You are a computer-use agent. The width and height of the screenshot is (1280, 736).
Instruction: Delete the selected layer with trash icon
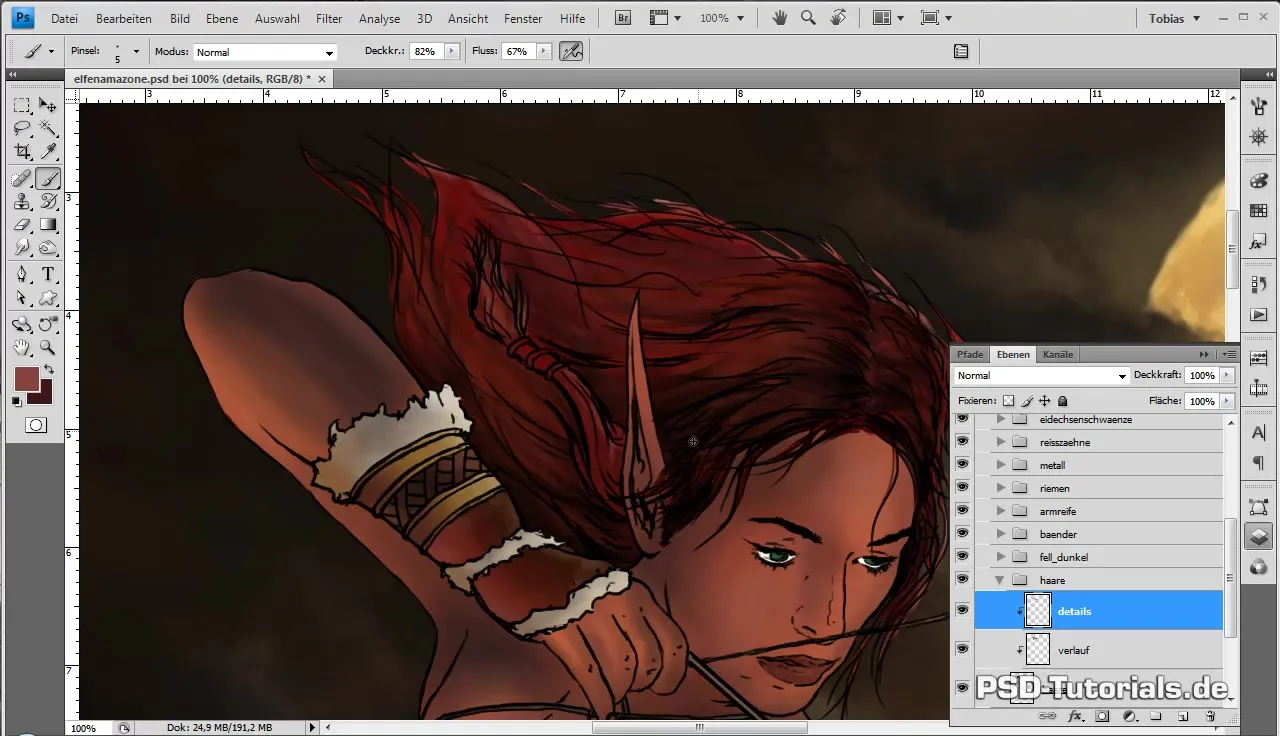coord(1209,716)
